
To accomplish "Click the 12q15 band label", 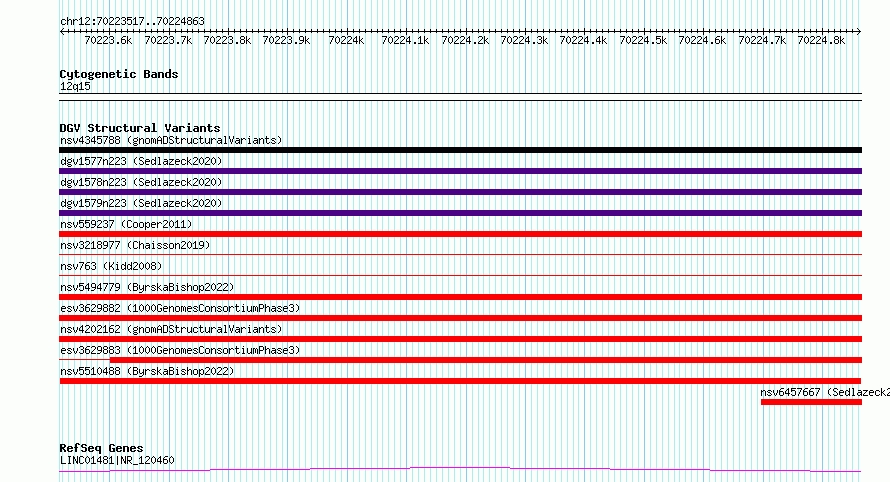I will click(x=75, y=86).
